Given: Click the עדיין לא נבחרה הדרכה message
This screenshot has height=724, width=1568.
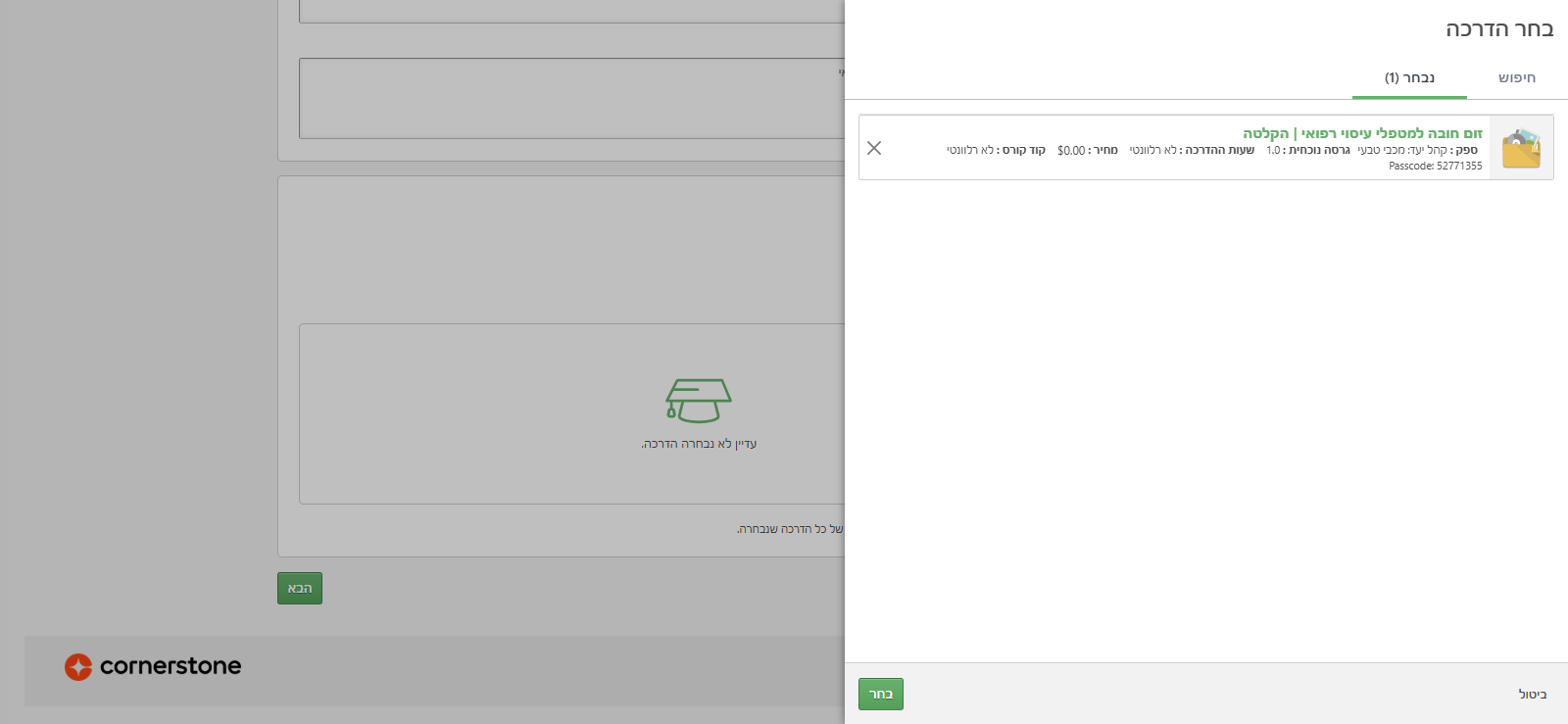Looking at the screenshot, I should pos(699,445).
